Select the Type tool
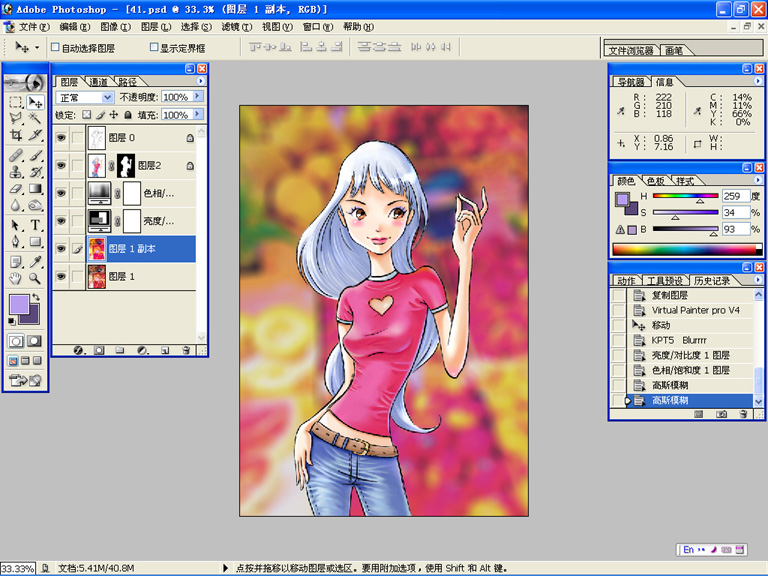This screenshot has width=768, height=576. coord(34,225)
